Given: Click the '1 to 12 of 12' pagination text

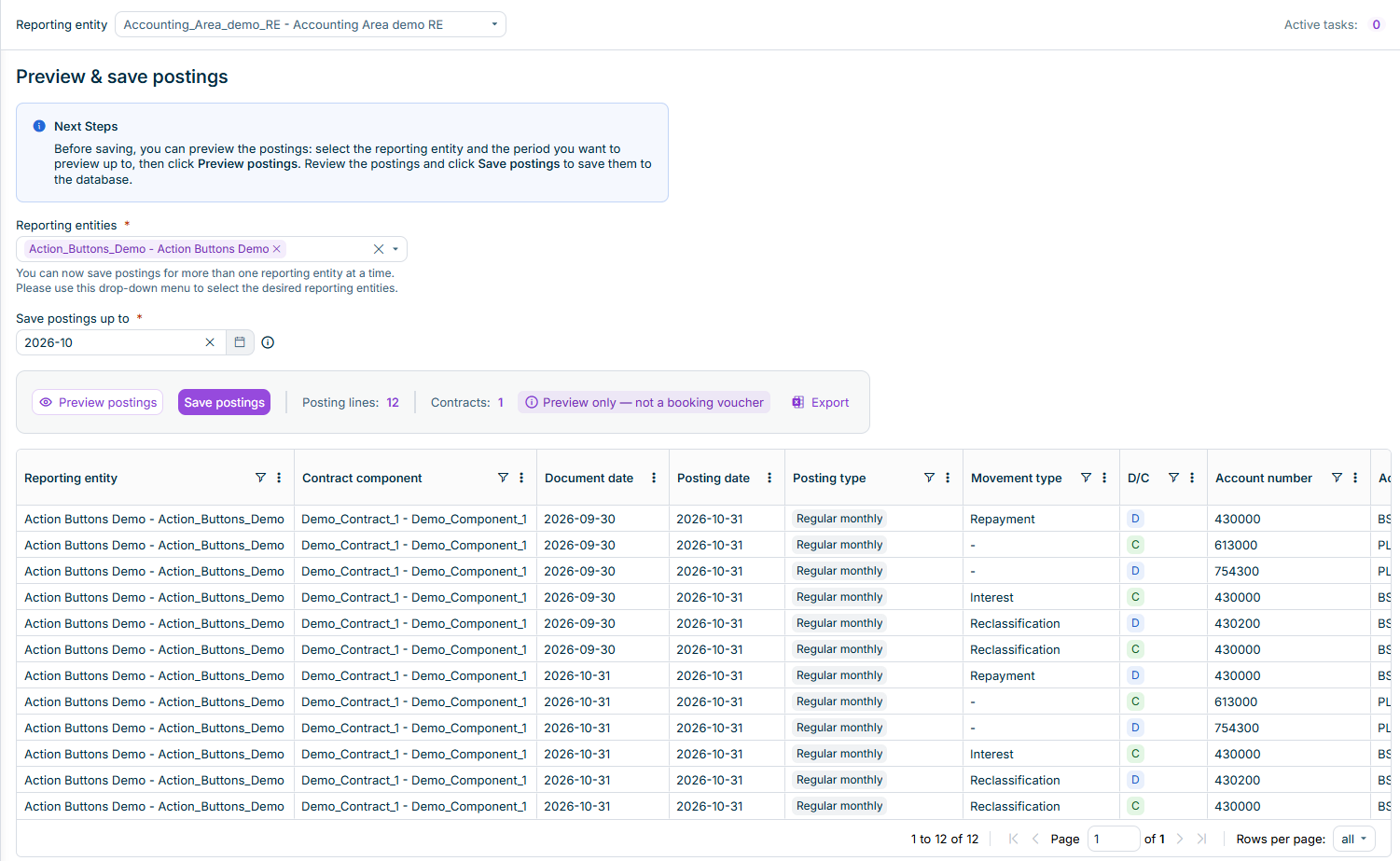Looking at the screenshot, I should [x=945, y=839].
